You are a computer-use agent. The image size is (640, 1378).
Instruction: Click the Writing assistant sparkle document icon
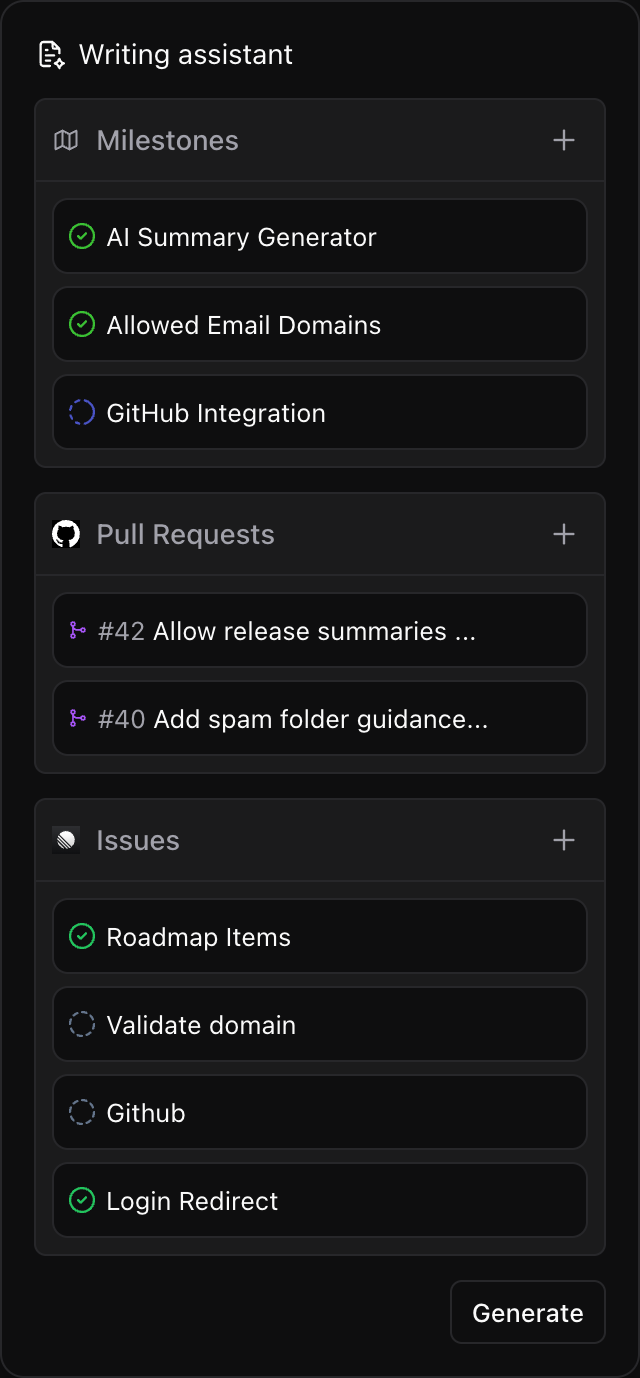click(51, 55)
